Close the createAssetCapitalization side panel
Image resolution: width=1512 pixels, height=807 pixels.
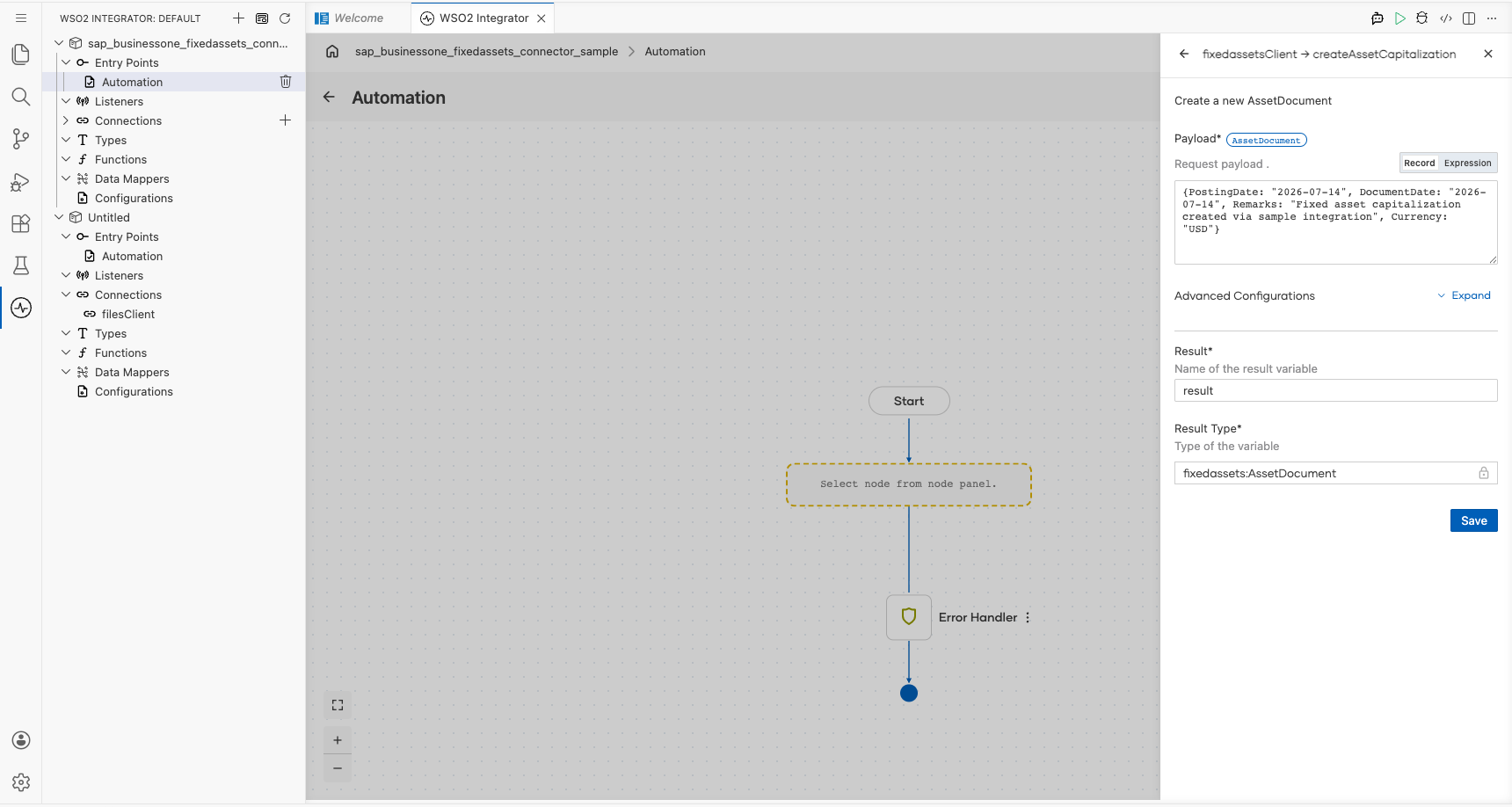point(1488,54)
